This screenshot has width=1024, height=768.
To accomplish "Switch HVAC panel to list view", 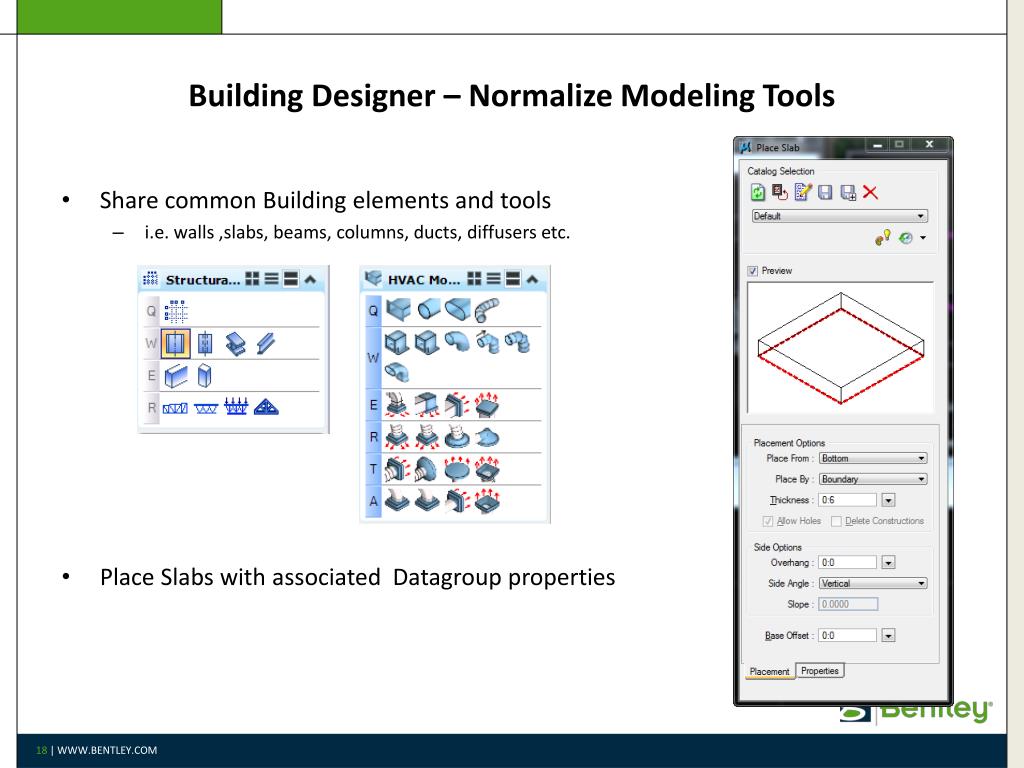I will pyautogui.click(x=494, y=279).
